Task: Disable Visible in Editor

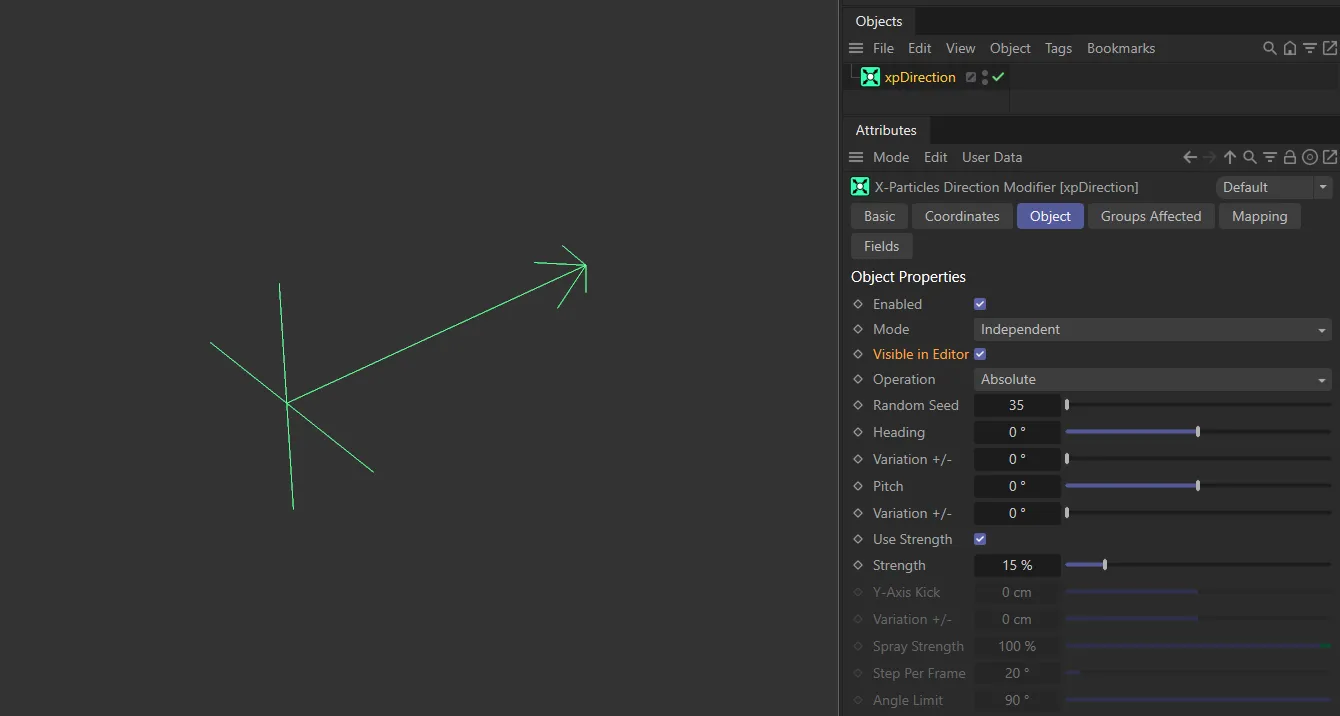Action: point(979,354)
